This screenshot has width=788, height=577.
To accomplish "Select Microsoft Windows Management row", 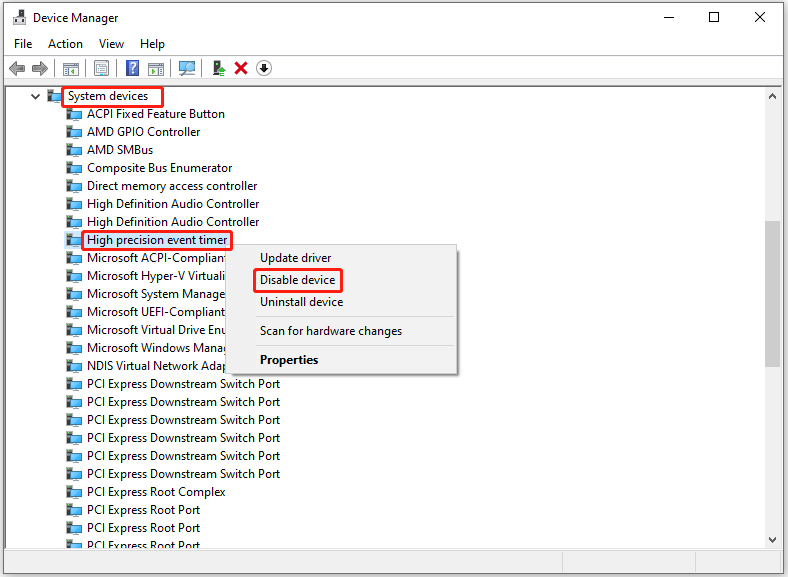I will (156, 348).
